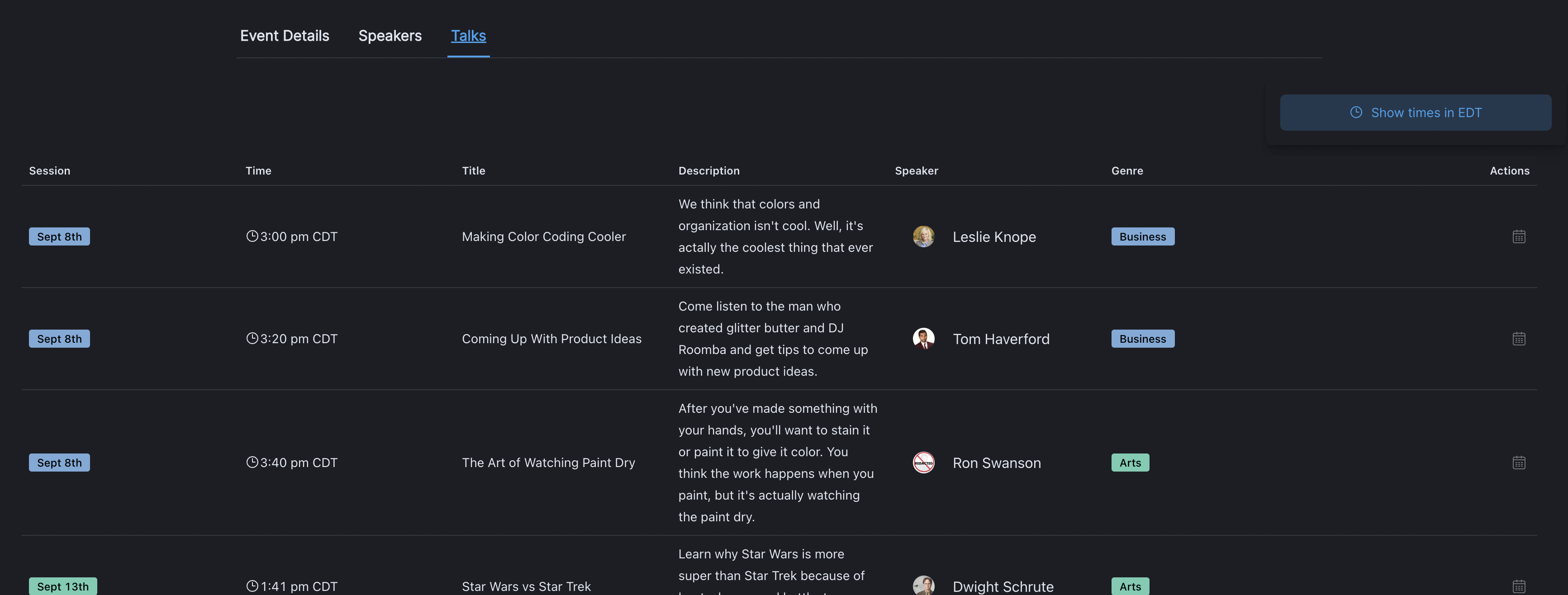Select the Talks tab
Screen dimensions: 1568x595
pyautogui.click(x=468, y=36)
